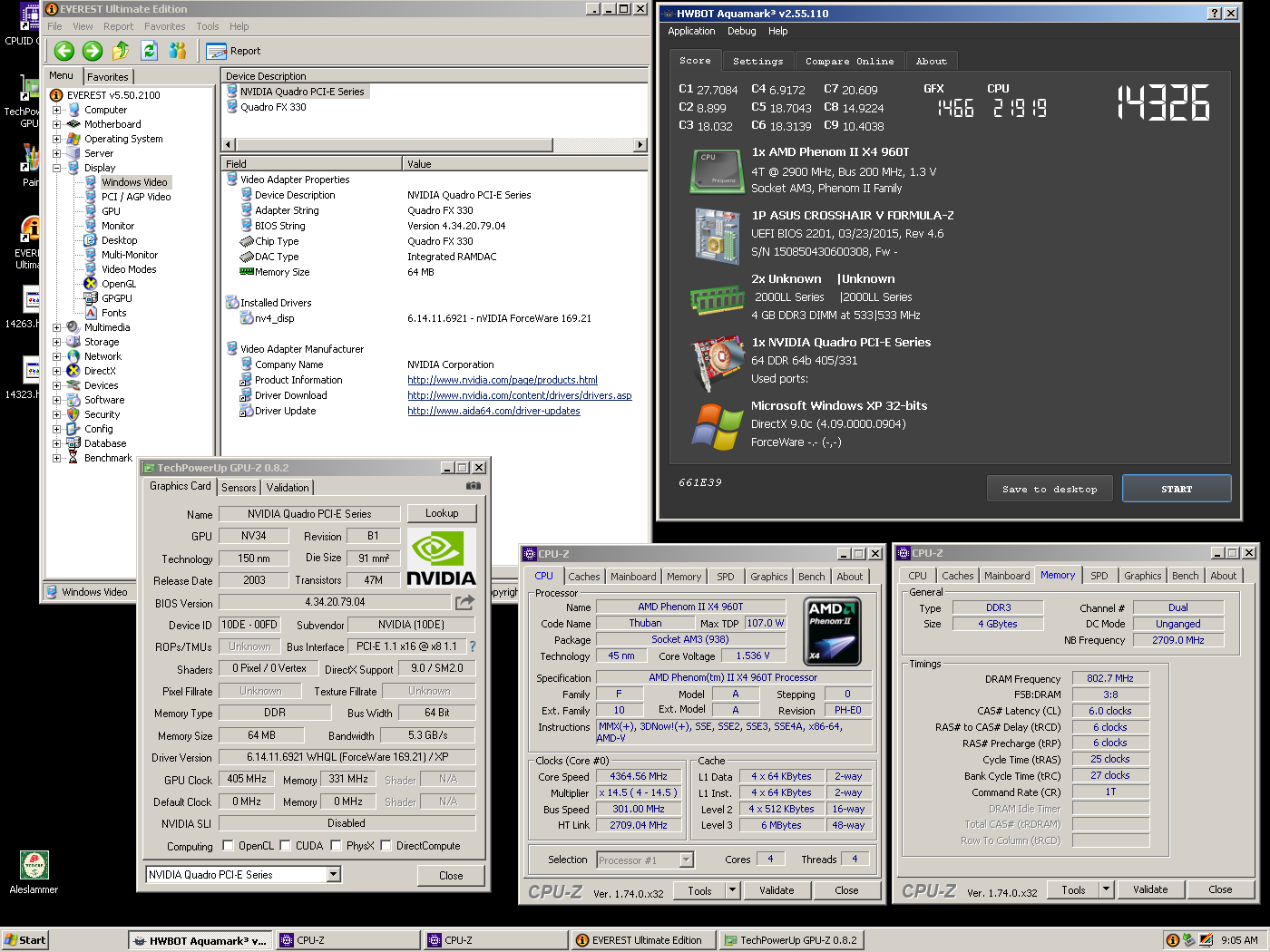
Task: Switch to Compare Online tab in Aquamark
Action: pos(849,61)
